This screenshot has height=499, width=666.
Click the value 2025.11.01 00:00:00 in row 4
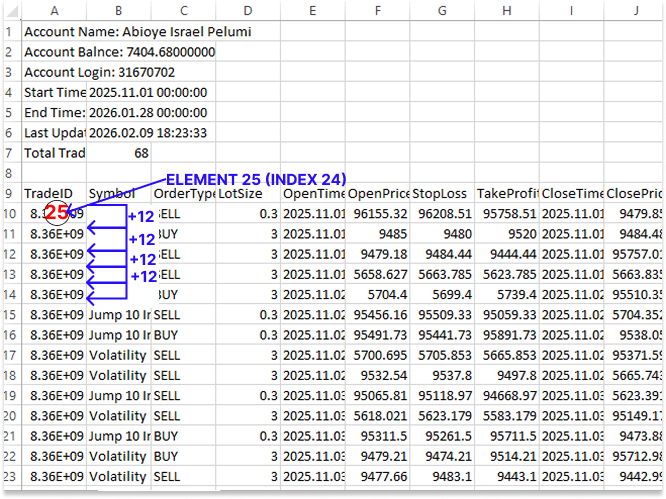click(148, 93)
